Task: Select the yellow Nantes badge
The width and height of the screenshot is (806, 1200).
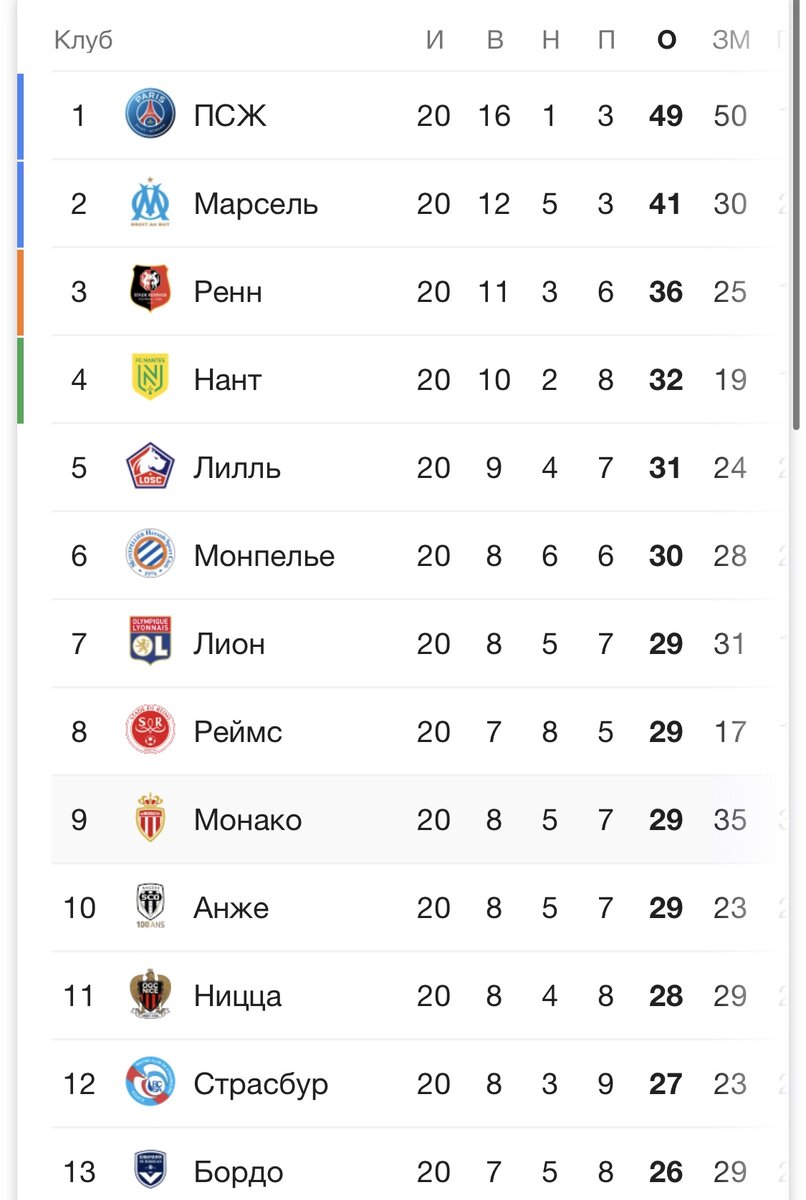Action: 150,379
